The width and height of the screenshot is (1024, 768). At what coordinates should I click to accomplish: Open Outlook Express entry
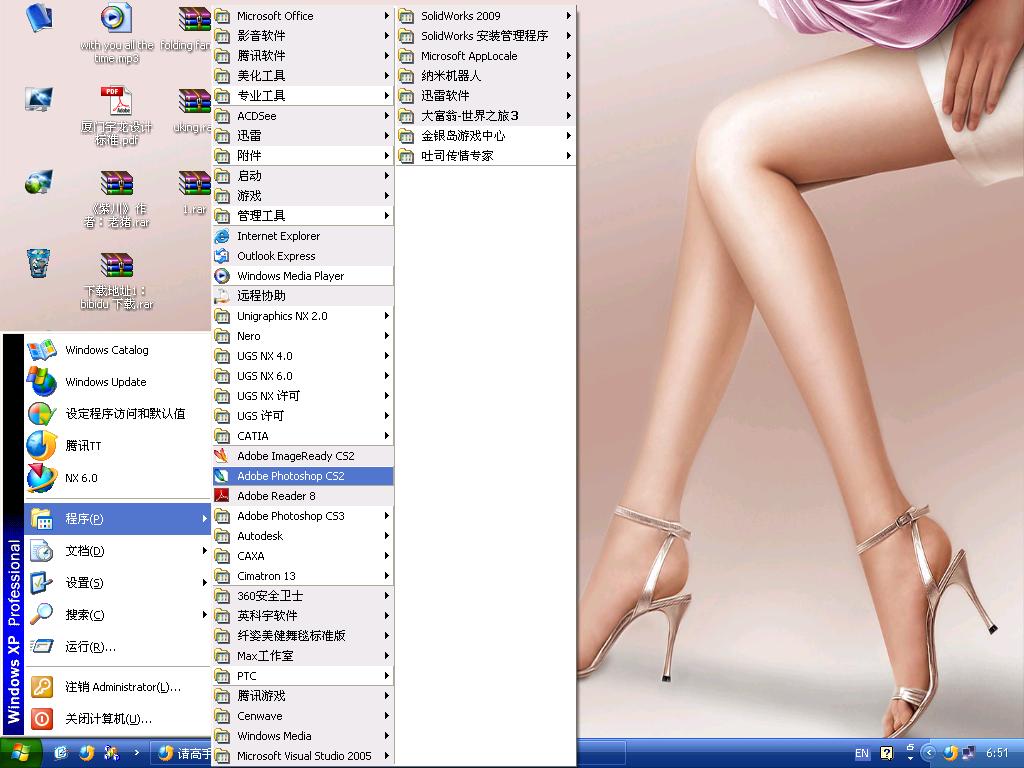(x=303, y=256)
